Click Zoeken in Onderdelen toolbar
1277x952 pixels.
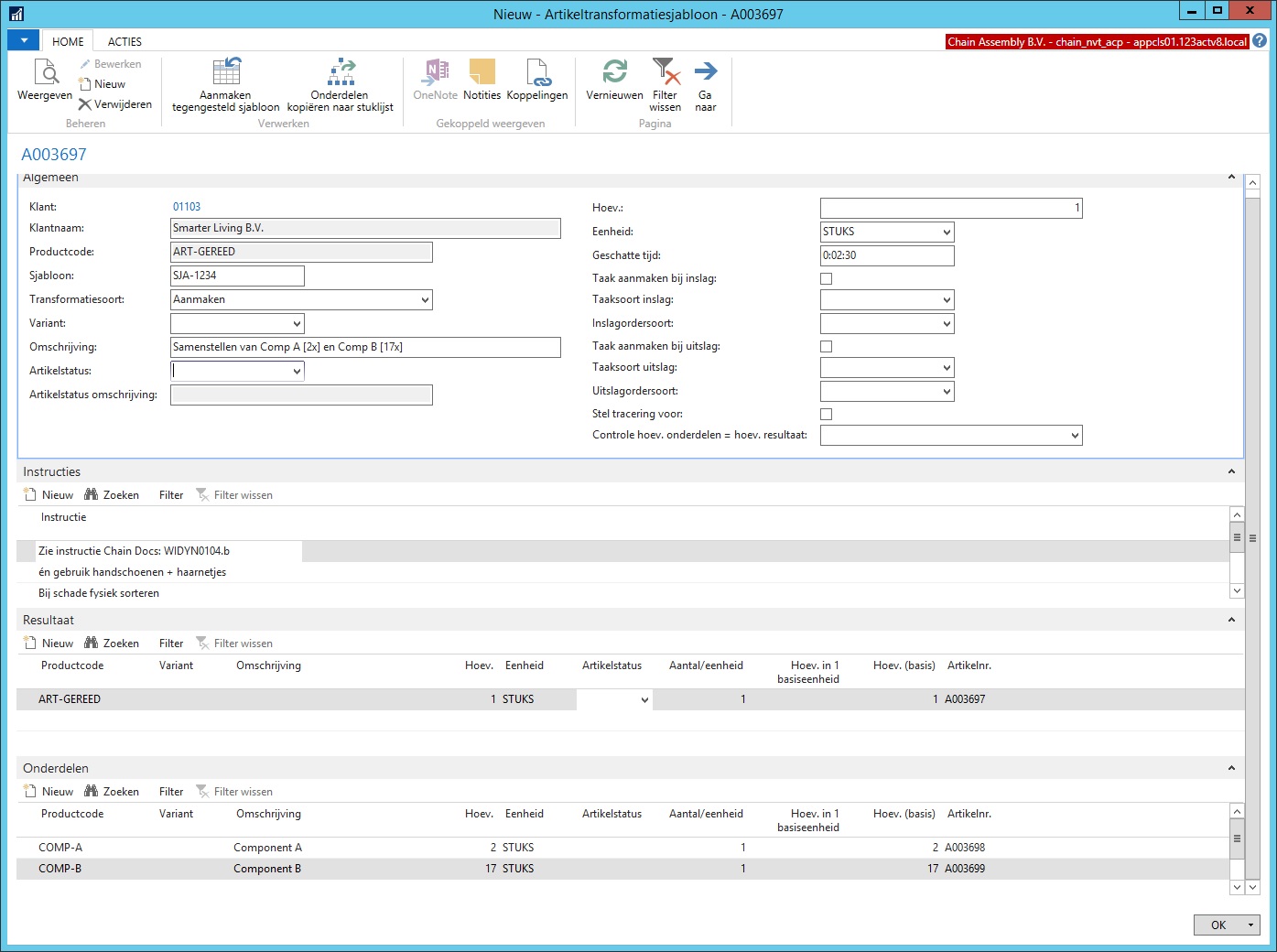[x=112, y=792]
